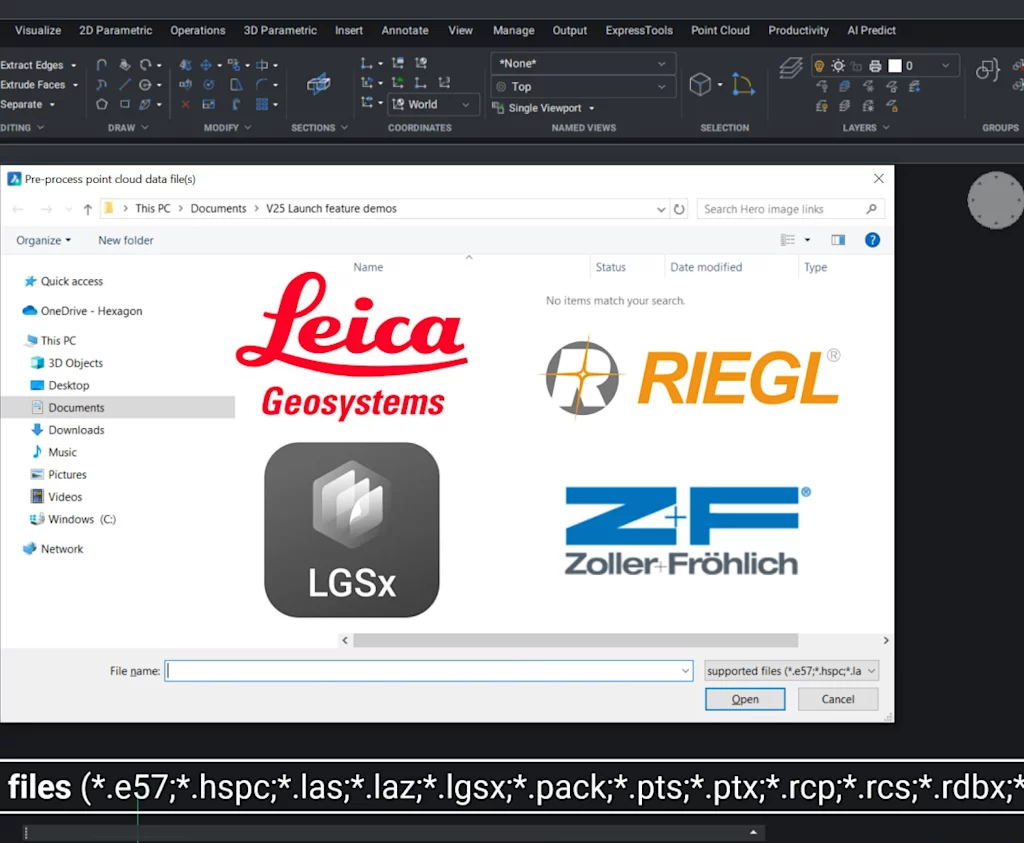Expand the Organize menu

[44, 240]
